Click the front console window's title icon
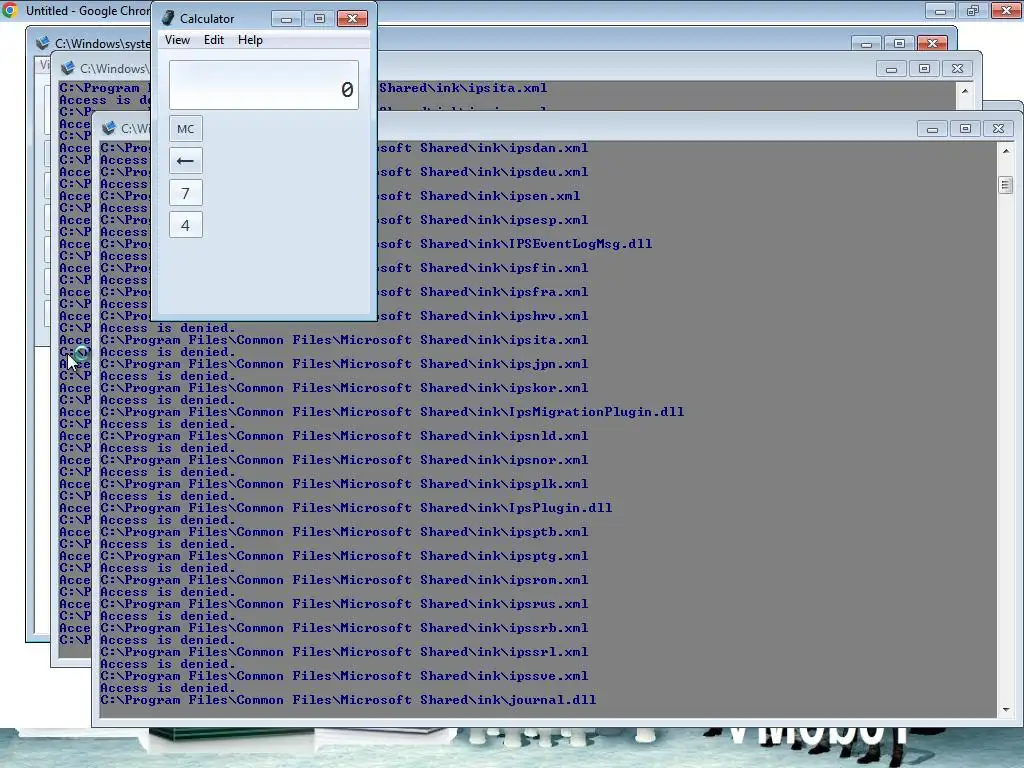Viewport: 1024px width, 768px height. pos(108,128)
